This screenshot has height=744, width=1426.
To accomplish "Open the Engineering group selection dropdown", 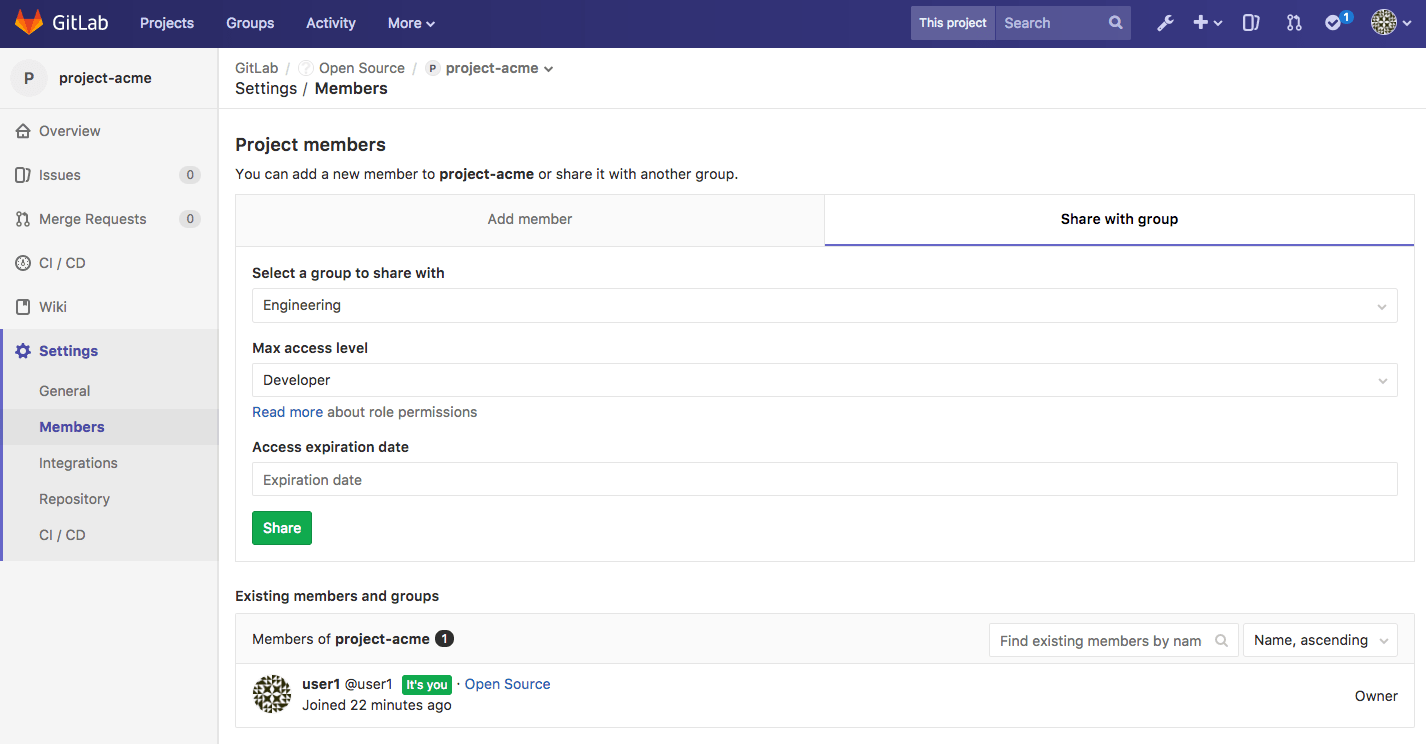I will point(824,305).
